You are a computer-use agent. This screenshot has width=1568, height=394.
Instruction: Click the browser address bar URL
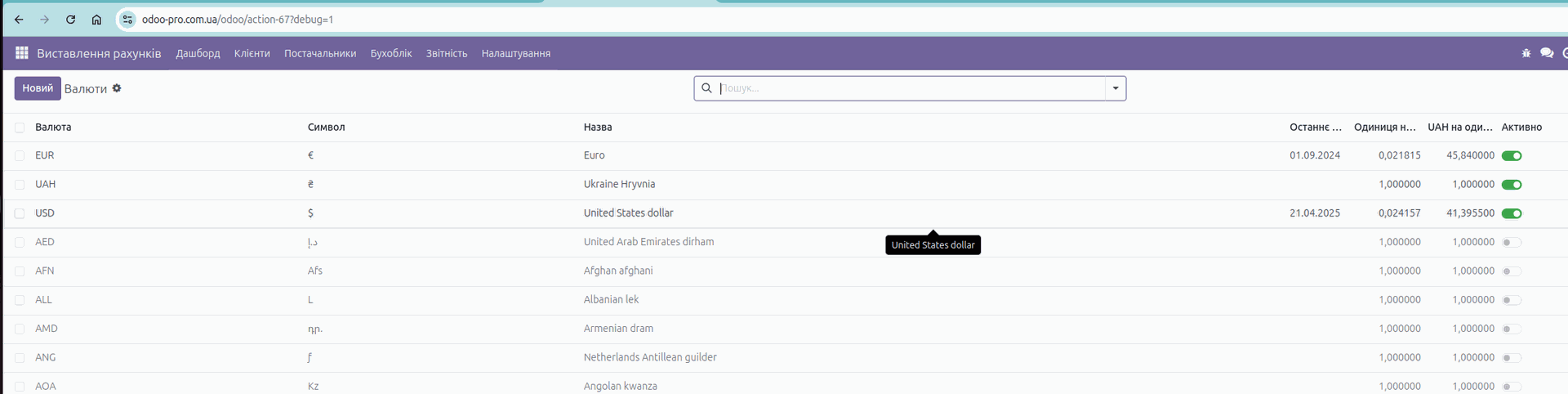(238, 20)
